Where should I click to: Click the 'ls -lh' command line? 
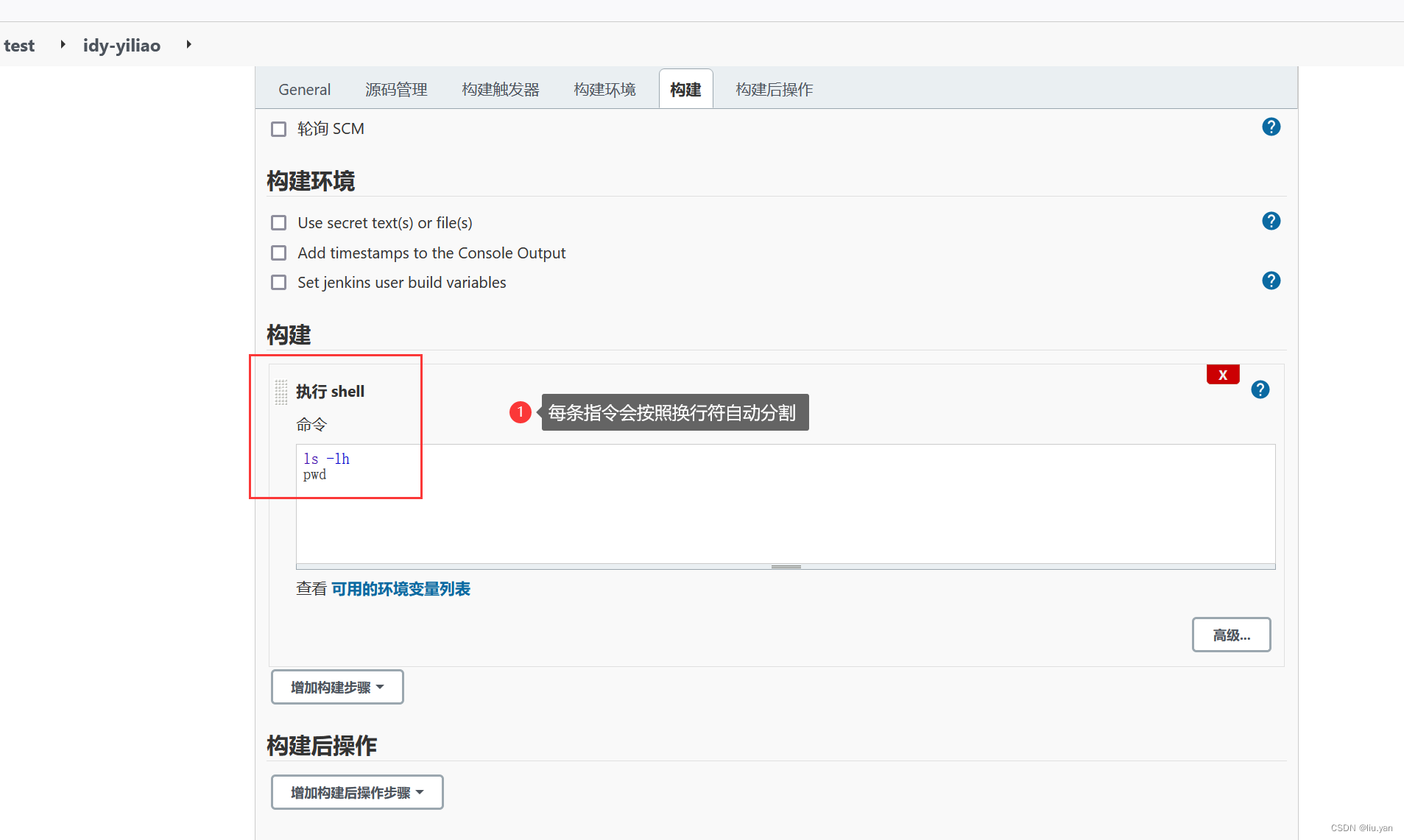point(326,459)
